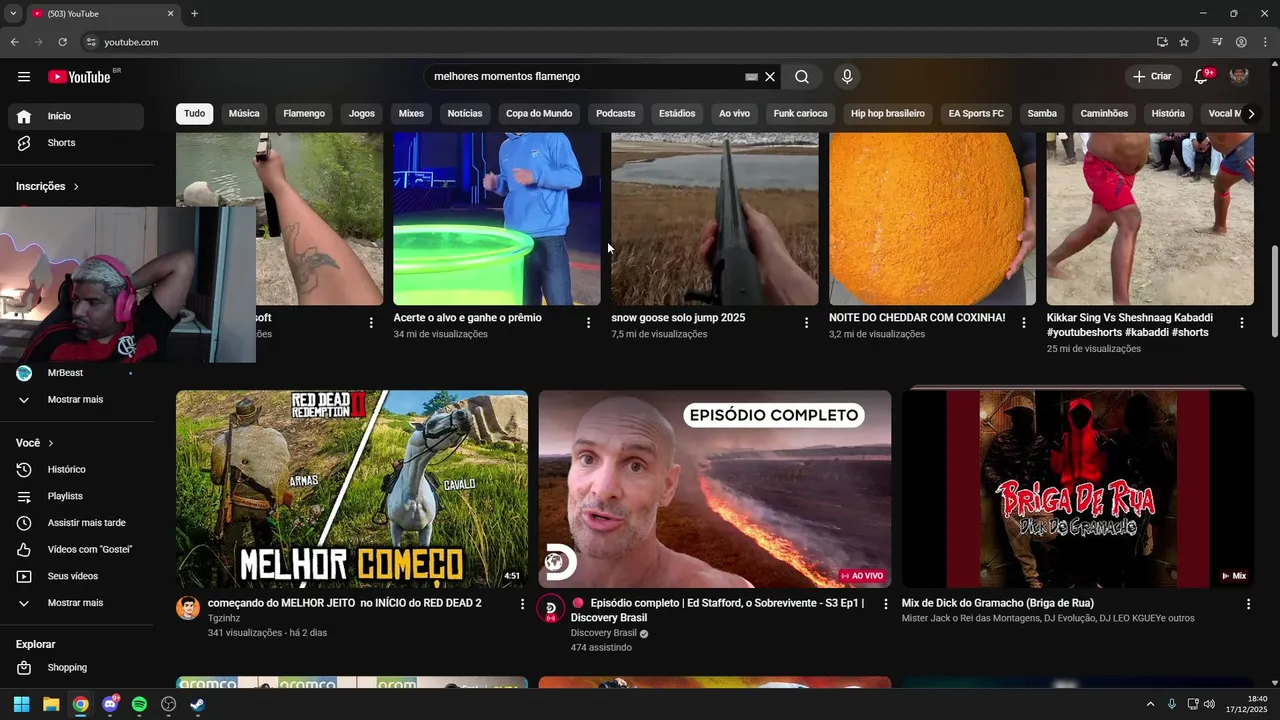Select the Jogos filter chip

point(362,114)
